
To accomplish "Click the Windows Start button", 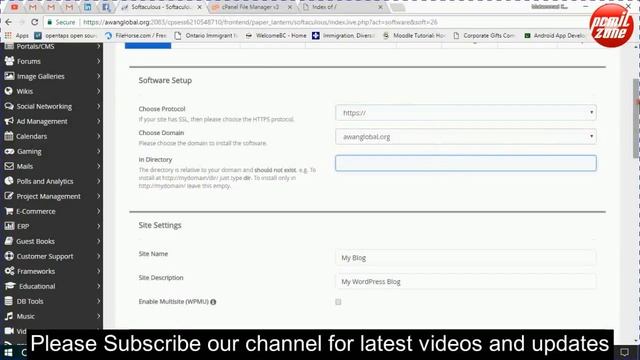I will [x=8, y=353].
